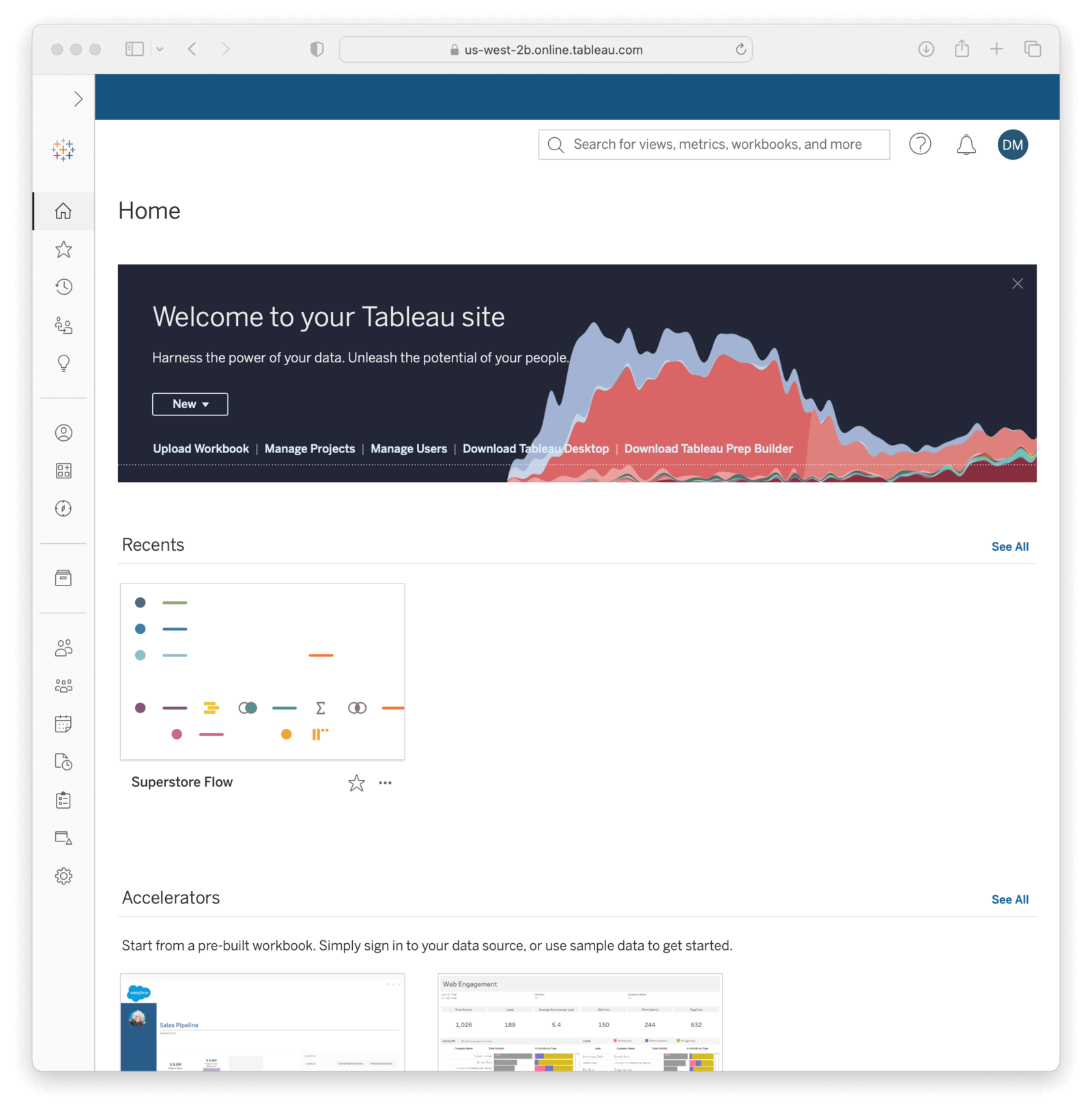Open Personal Space in sidebar

click(63, 433)
